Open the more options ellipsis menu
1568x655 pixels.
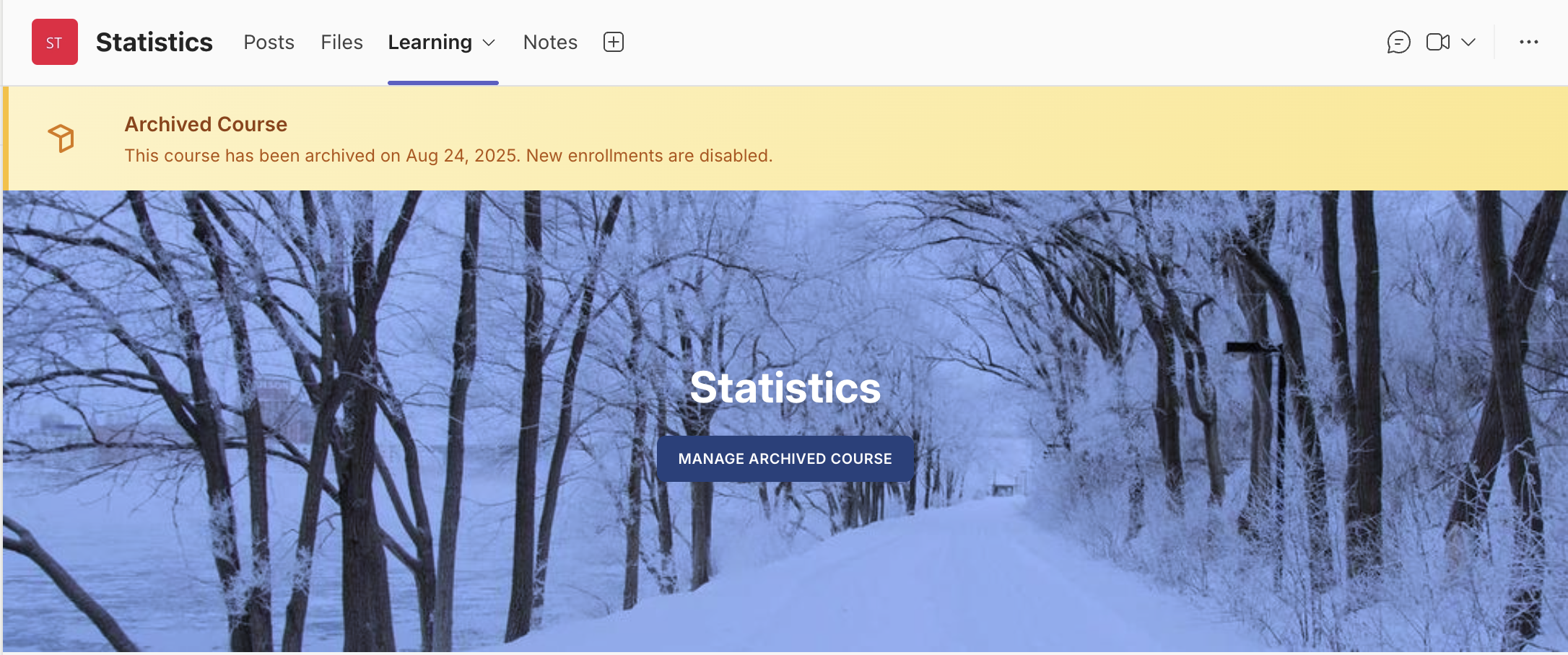[1529, 42]
